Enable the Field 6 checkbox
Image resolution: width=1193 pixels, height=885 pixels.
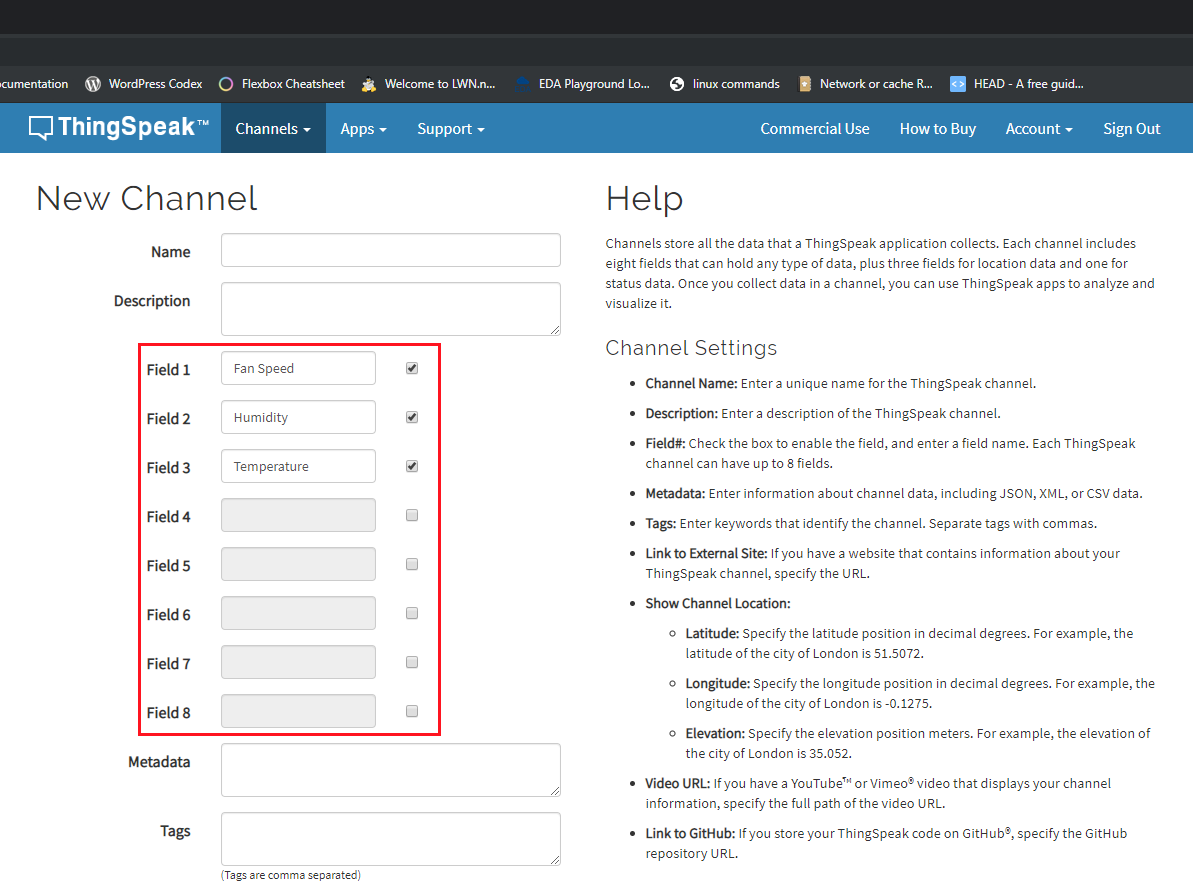pos(412,613)
